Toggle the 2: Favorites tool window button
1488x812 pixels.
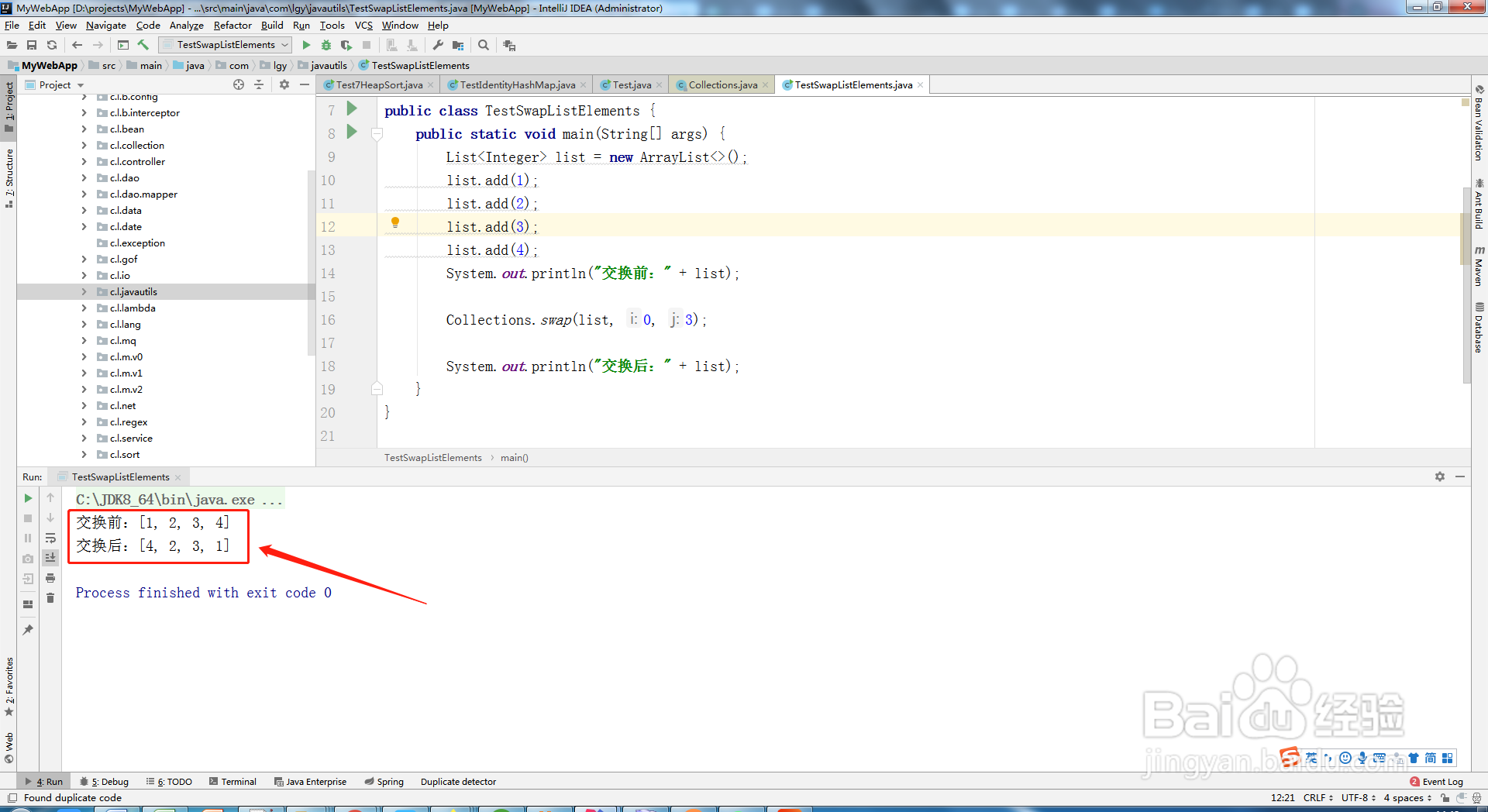click(x=9, y=686)
